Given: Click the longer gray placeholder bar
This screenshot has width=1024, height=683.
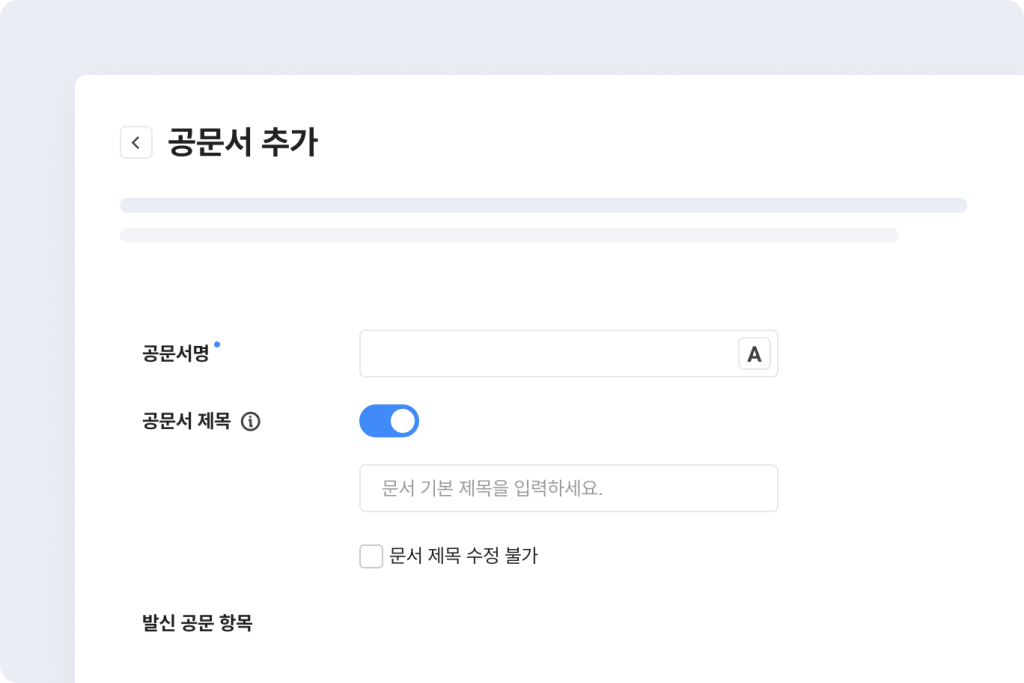Looking at the screenshot, I should tap(543, 205).
